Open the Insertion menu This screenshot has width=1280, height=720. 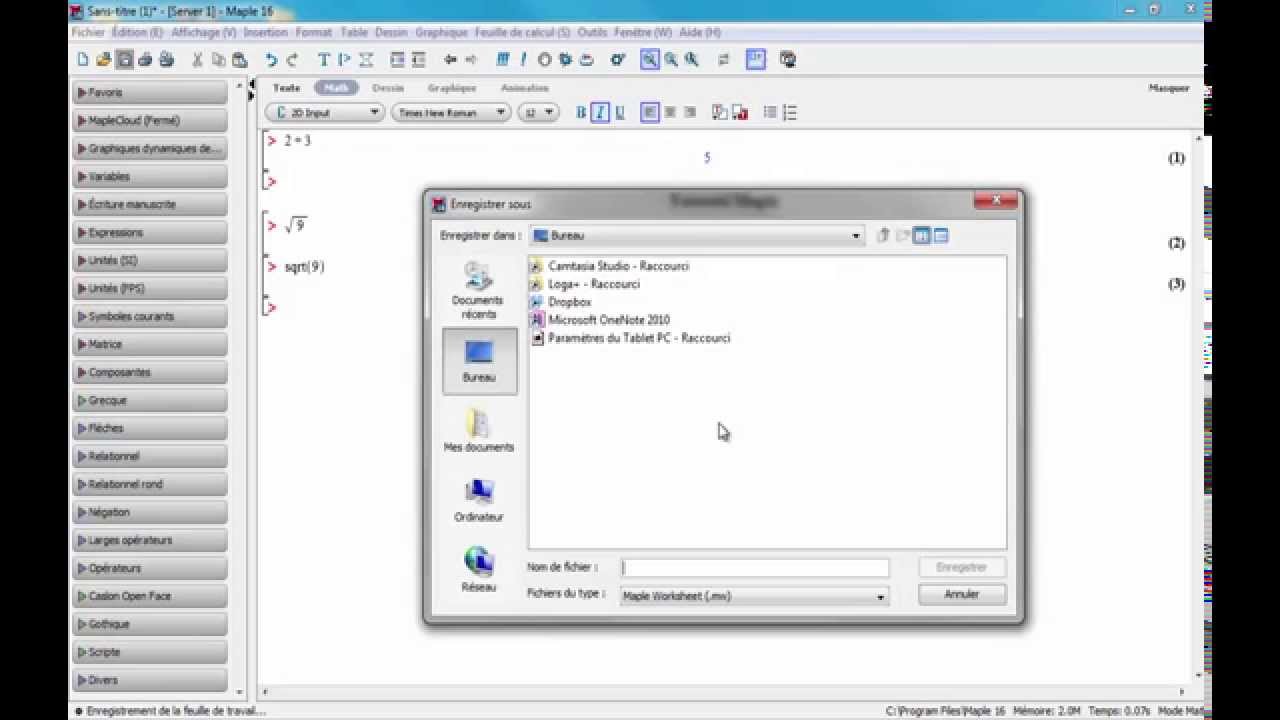click(265, 32)
